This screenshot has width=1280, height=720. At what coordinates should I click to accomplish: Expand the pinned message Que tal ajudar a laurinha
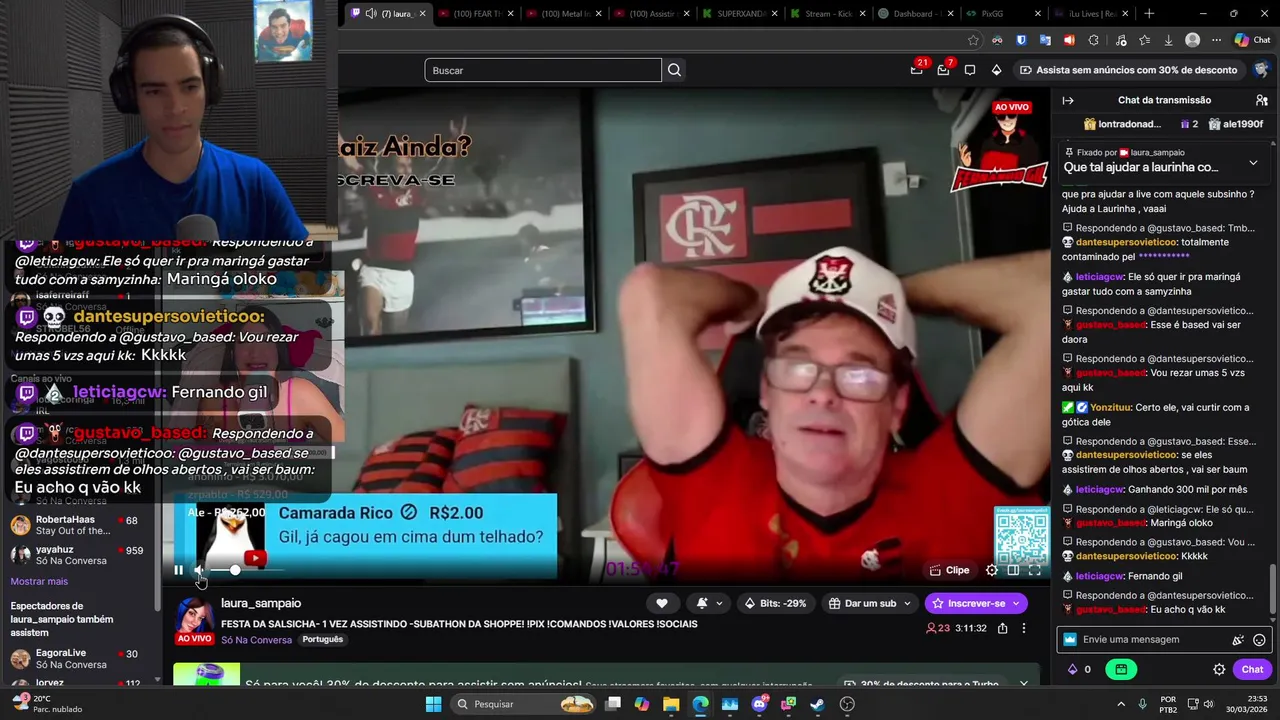pyautogui.click(x=1253, y=163)
